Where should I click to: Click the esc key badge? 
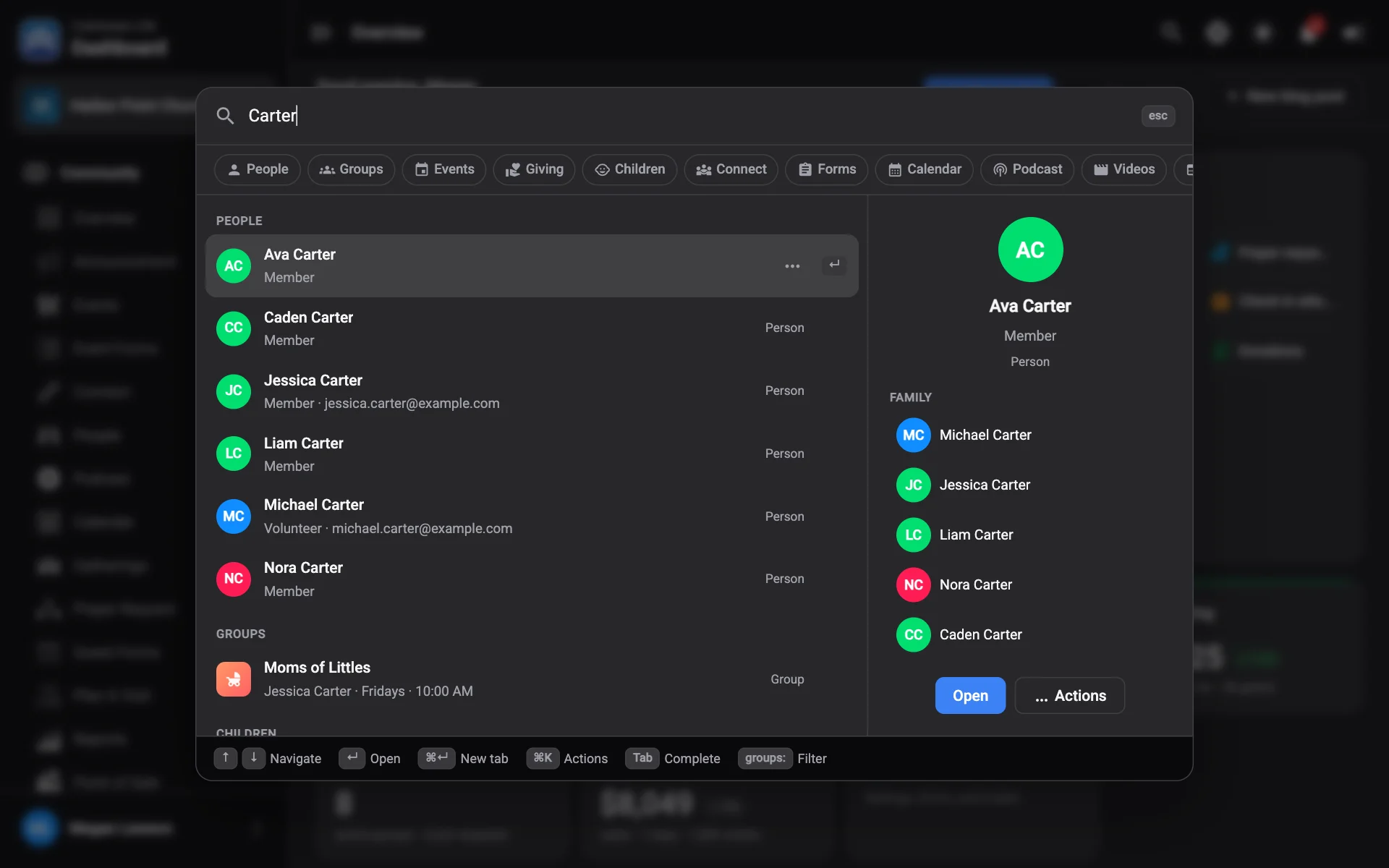point(1157,116)
